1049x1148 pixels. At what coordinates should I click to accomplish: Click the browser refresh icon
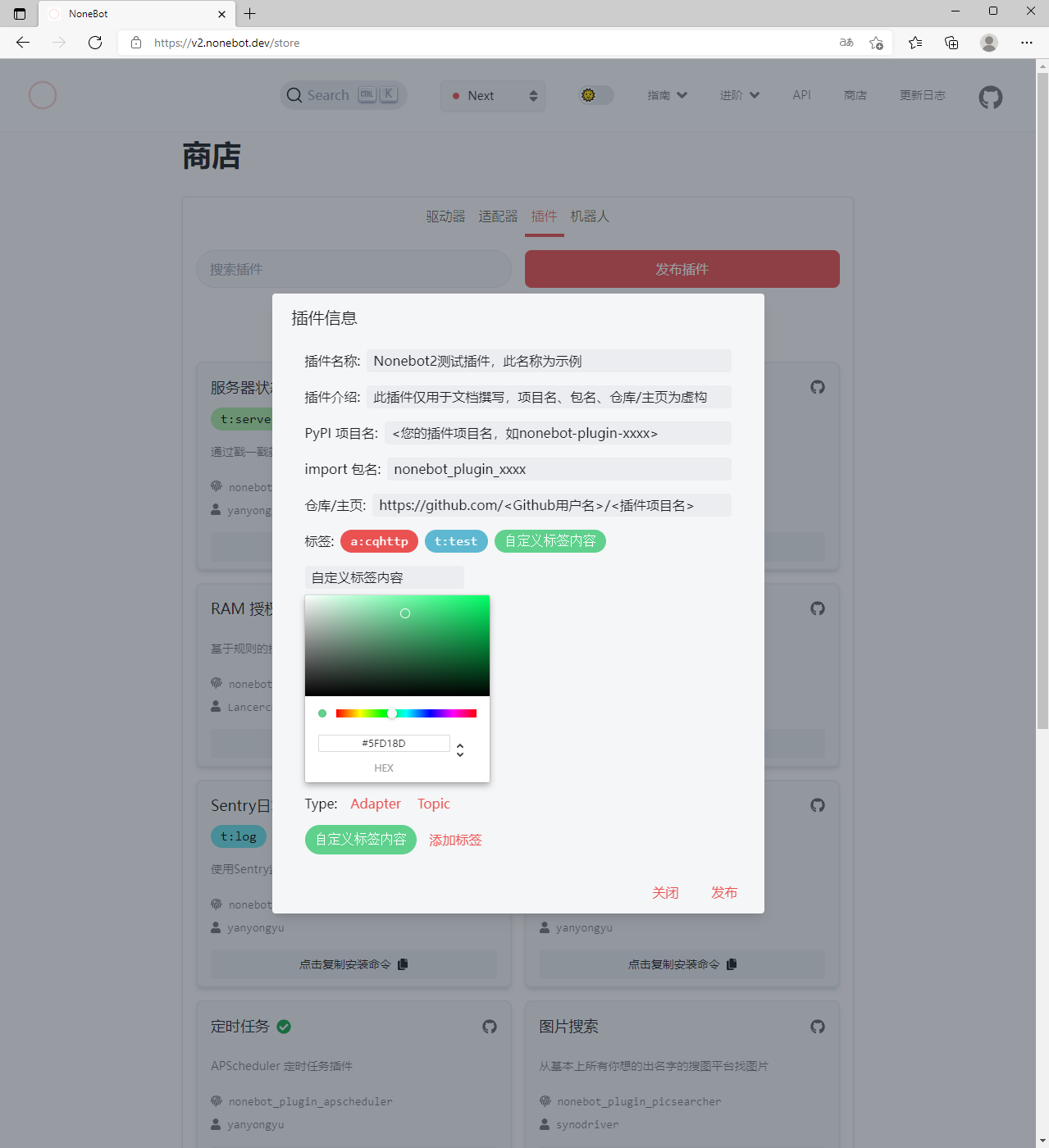[x=95, y=43]
